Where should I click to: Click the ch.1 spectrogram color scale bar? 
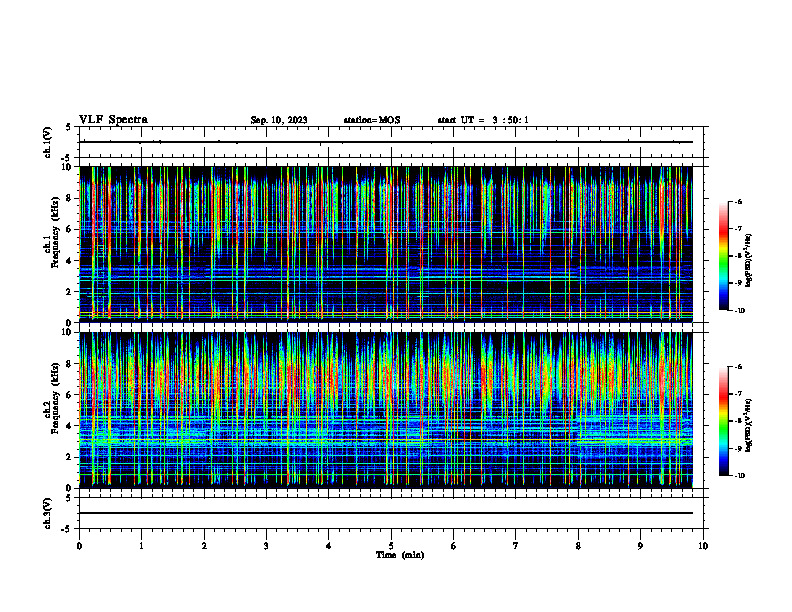point(724,256)
